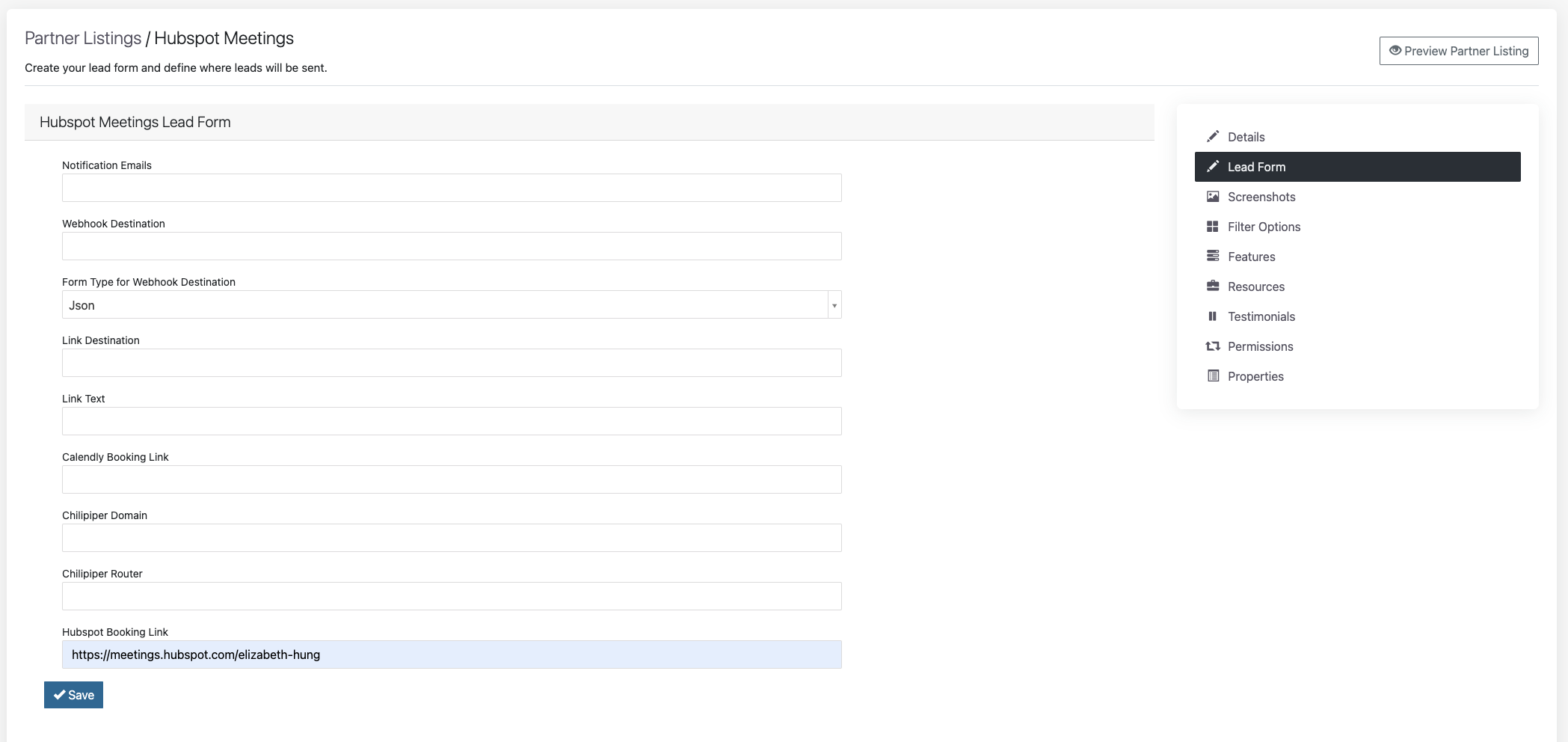Screen dimensions: 1568x742
Task: Focus the Chilipiper Router input
Action: (x=452, y=596)
